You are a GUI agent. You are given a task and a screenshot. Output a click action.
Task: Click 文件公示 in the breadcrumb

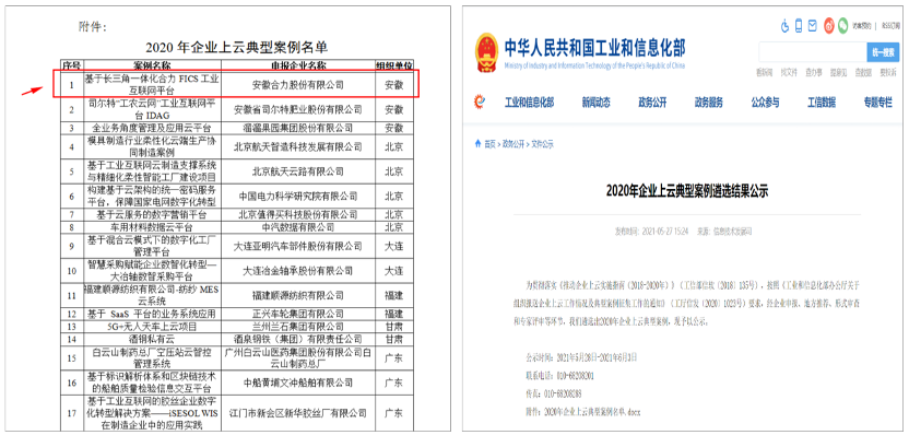click(543, 144)
